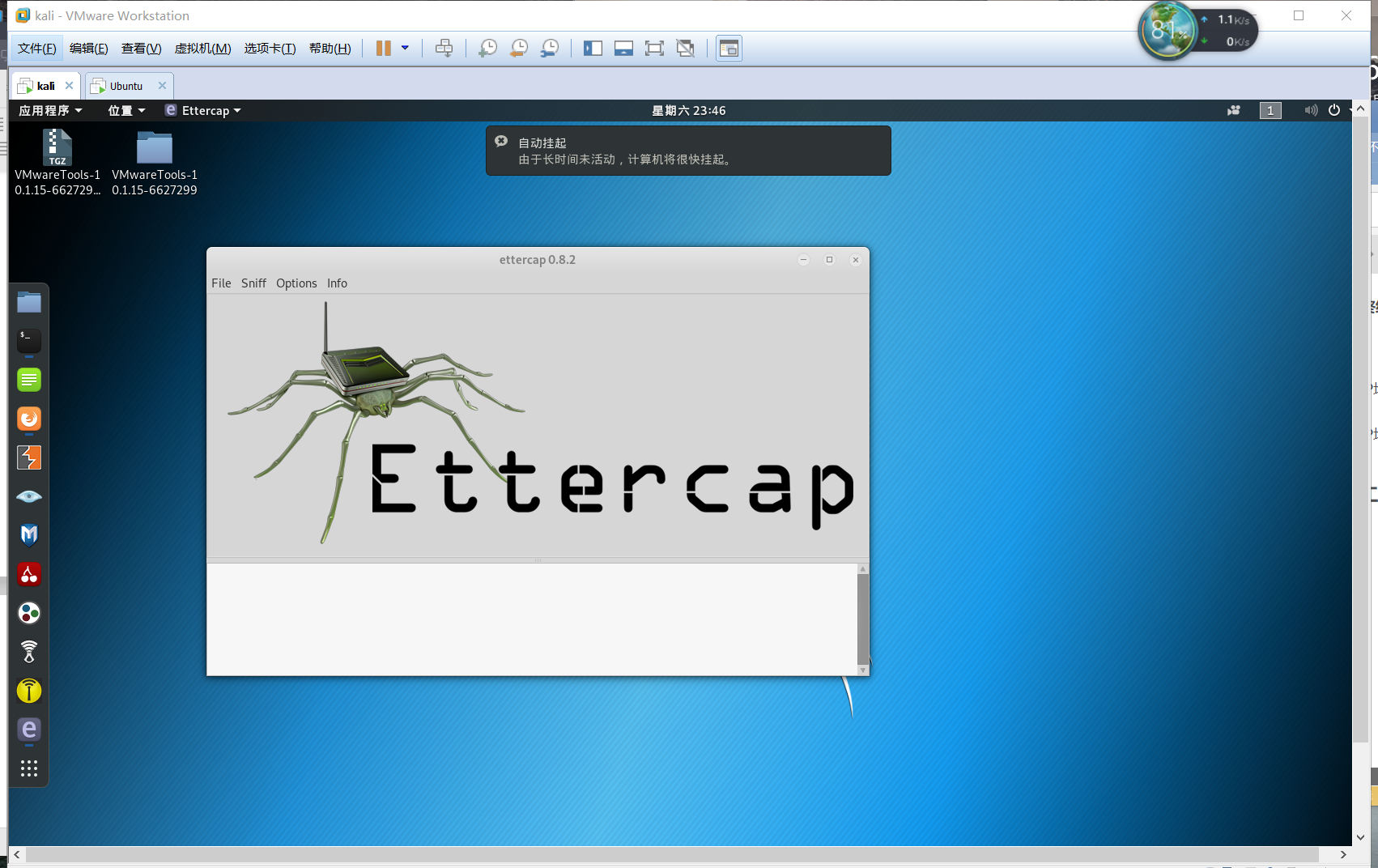Take a VM snapshot toolbar icon
The height and width of the screenshot is (868, 1378).
point(487,48)
